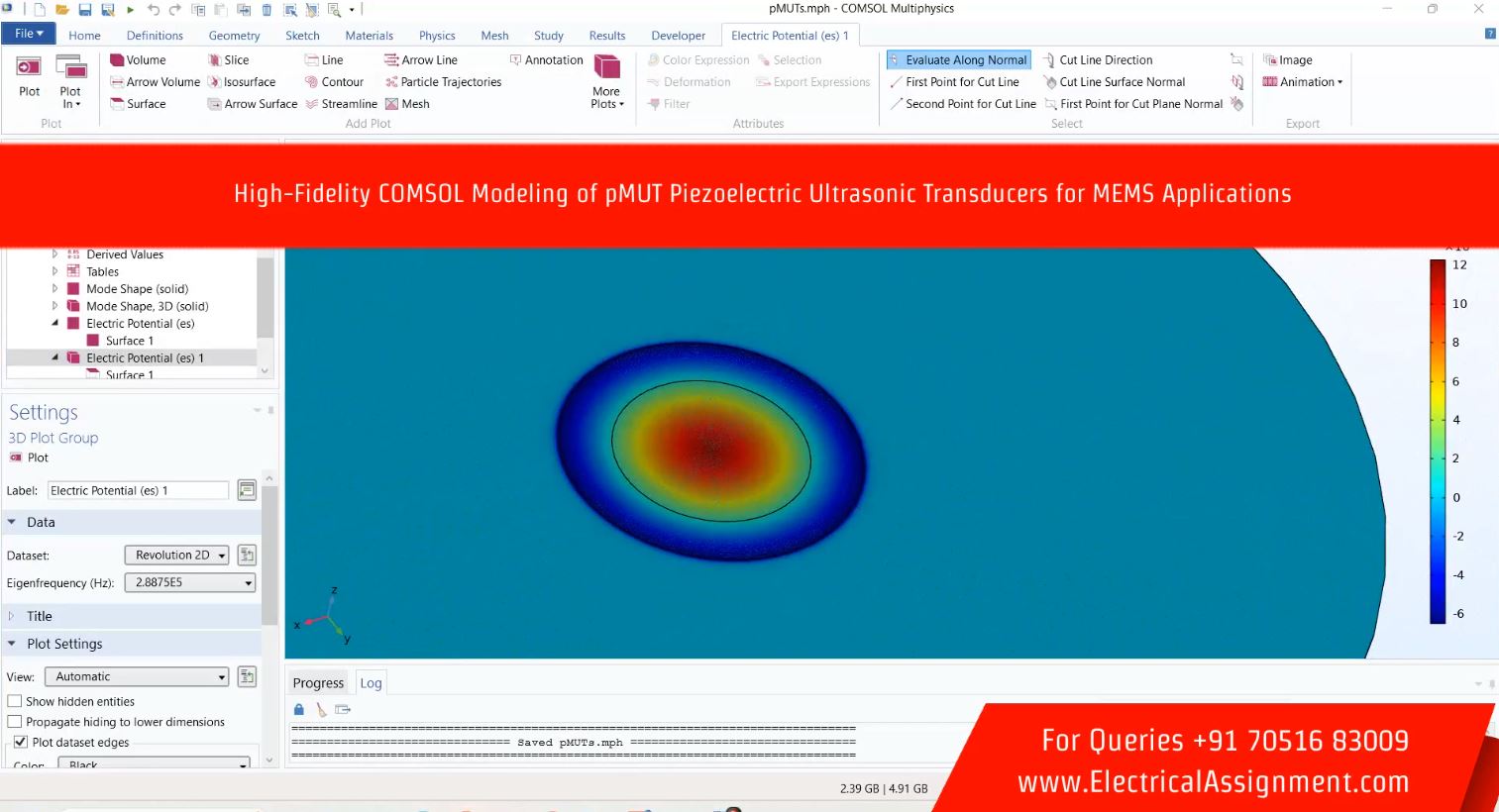The image size is (1499, 812).
Task: Open the Log tab
Action: tap(371, 683)
